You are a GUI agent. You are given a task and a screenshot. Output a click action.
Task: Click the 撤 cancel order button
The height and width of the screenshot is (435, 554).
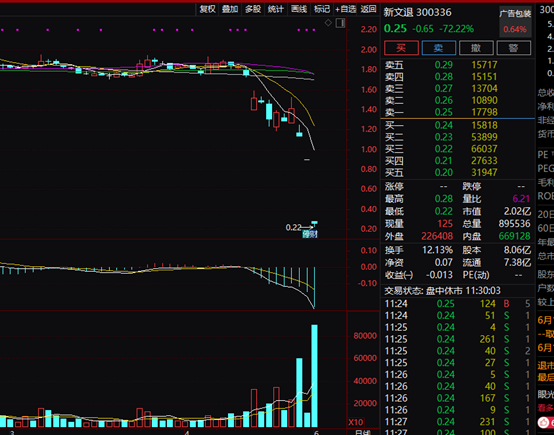click(476, 48)
